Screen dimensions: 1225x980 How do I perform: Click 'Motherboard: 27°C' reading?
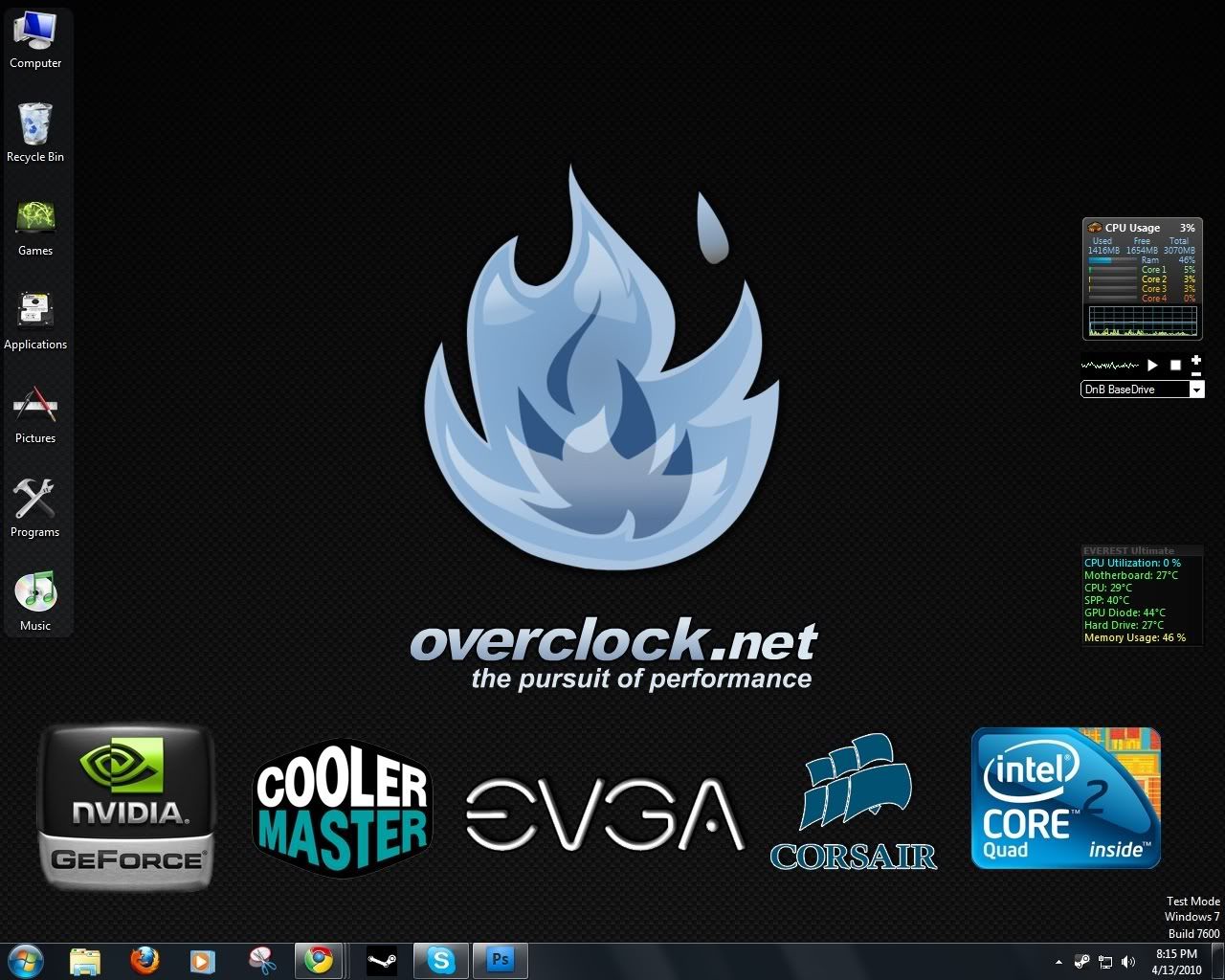(1131, 575)
